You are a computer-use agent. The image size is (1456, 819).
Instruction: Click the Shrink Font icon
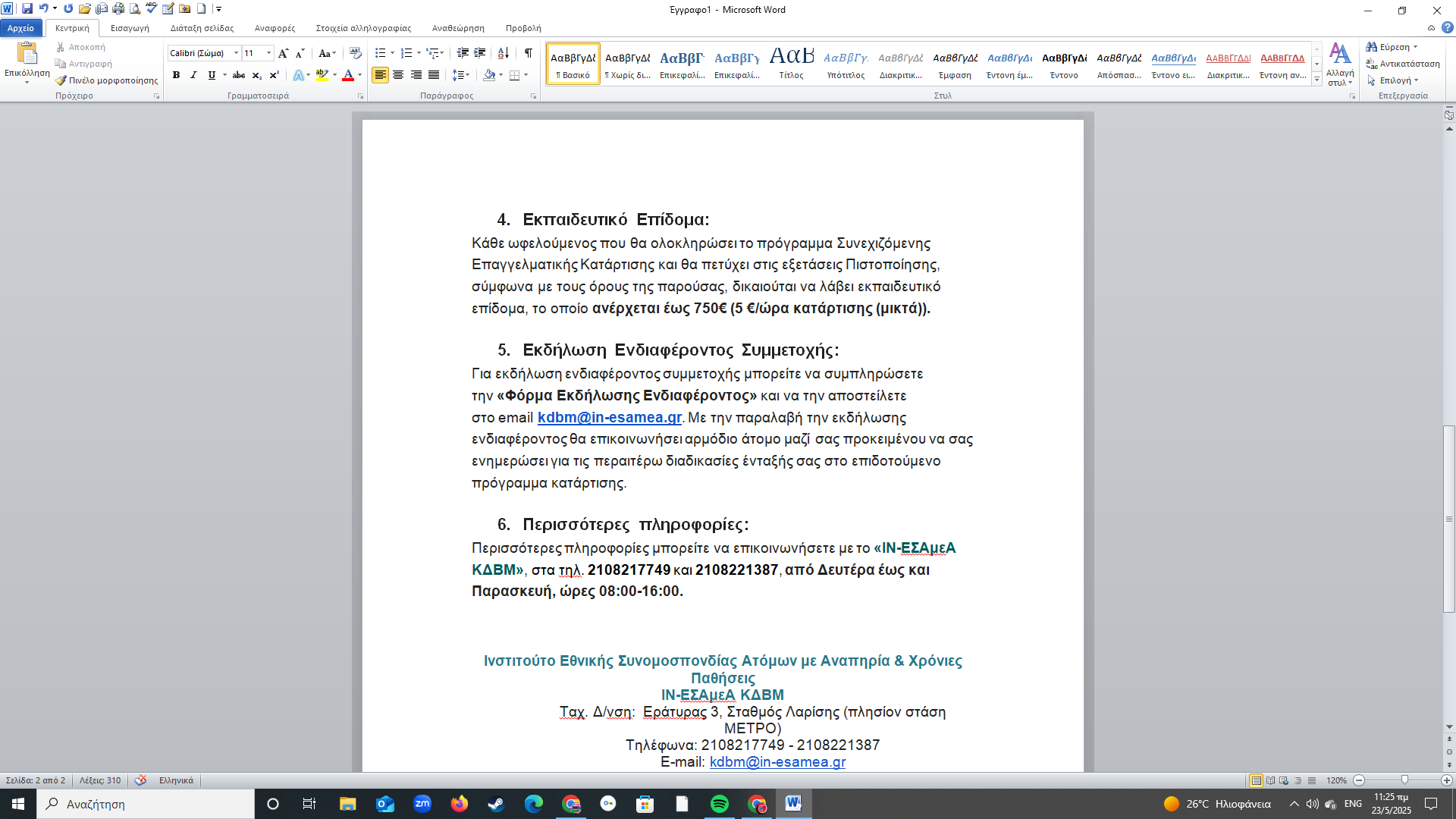pos(300,53)
